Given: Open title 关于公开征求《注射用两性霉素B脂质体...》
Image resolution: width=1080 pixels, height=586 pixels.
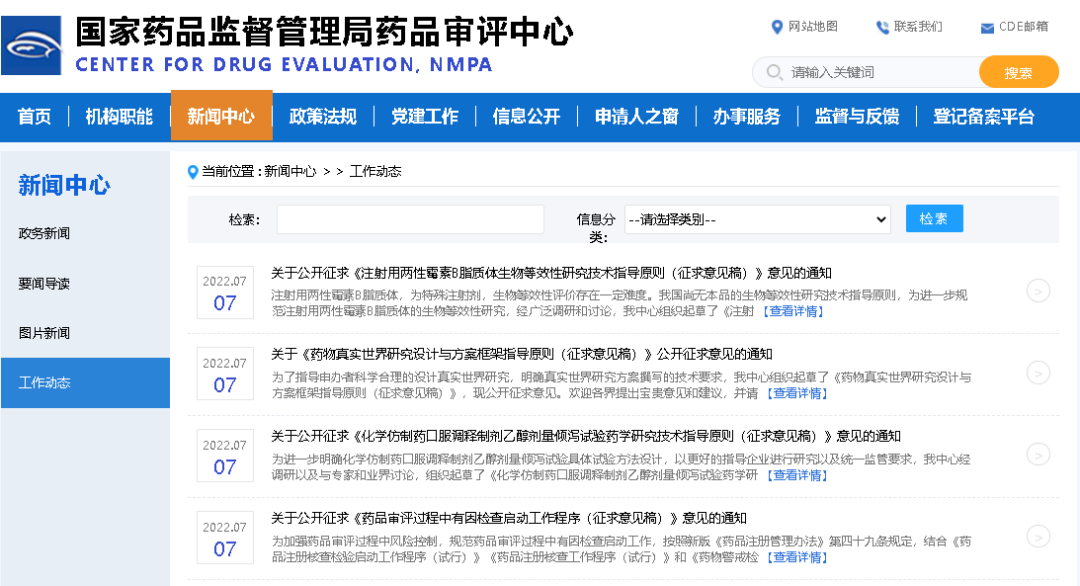Looking at the screenshot, I should point(552,273).
